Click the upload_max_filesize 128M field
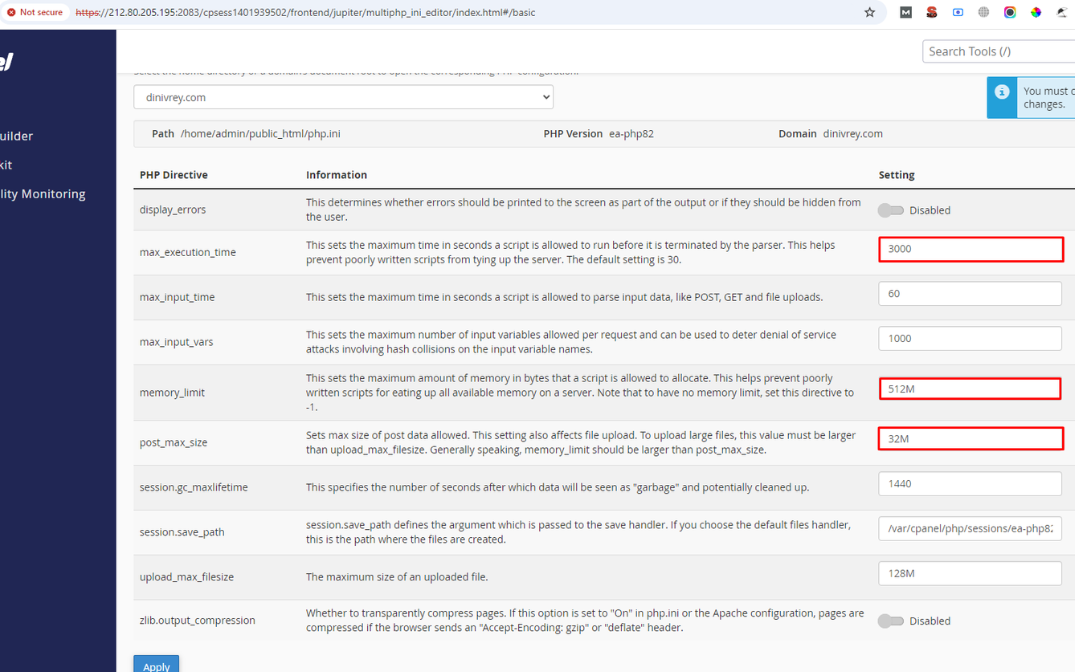This screenshot has height=672, width=1075. point(969,573)
